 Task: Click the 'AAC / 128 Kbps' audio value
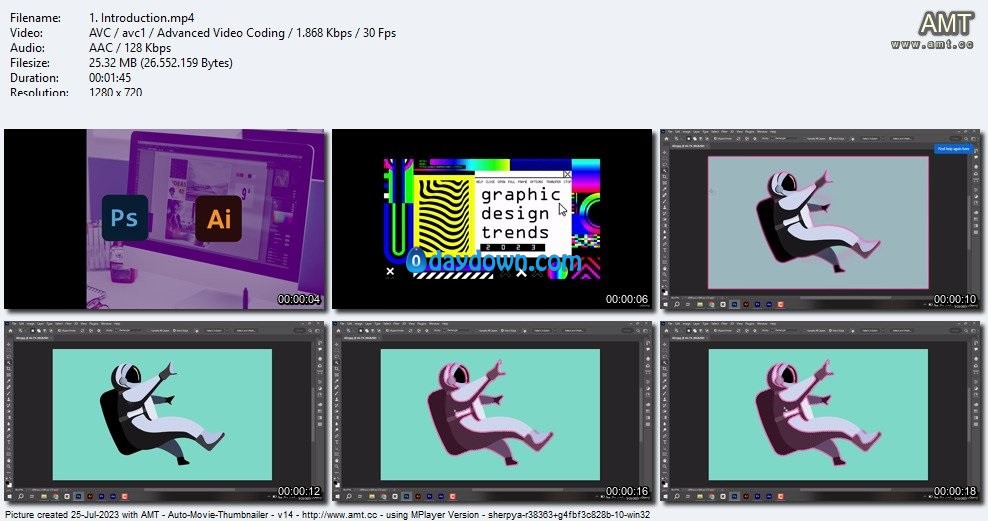pos(130,48)
